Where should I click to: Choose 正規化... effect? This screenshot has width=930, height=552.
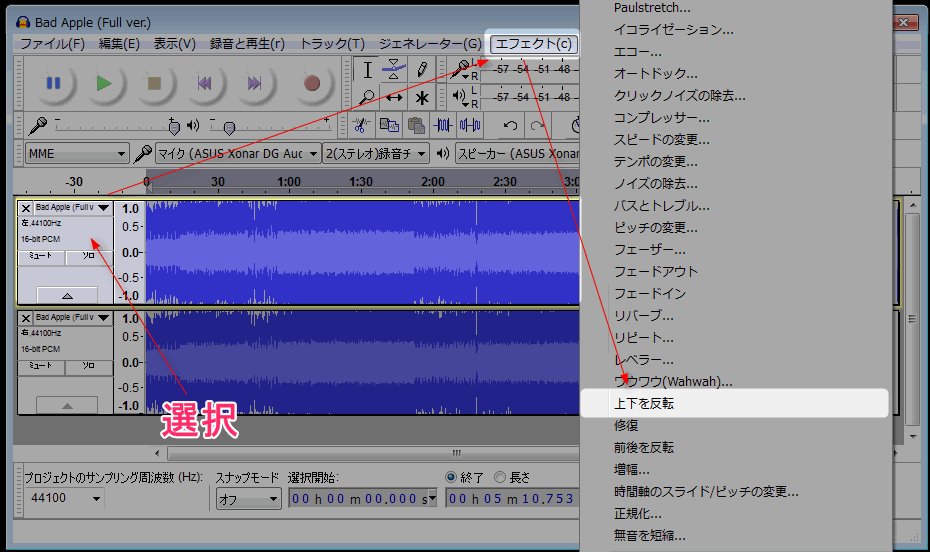638,513
